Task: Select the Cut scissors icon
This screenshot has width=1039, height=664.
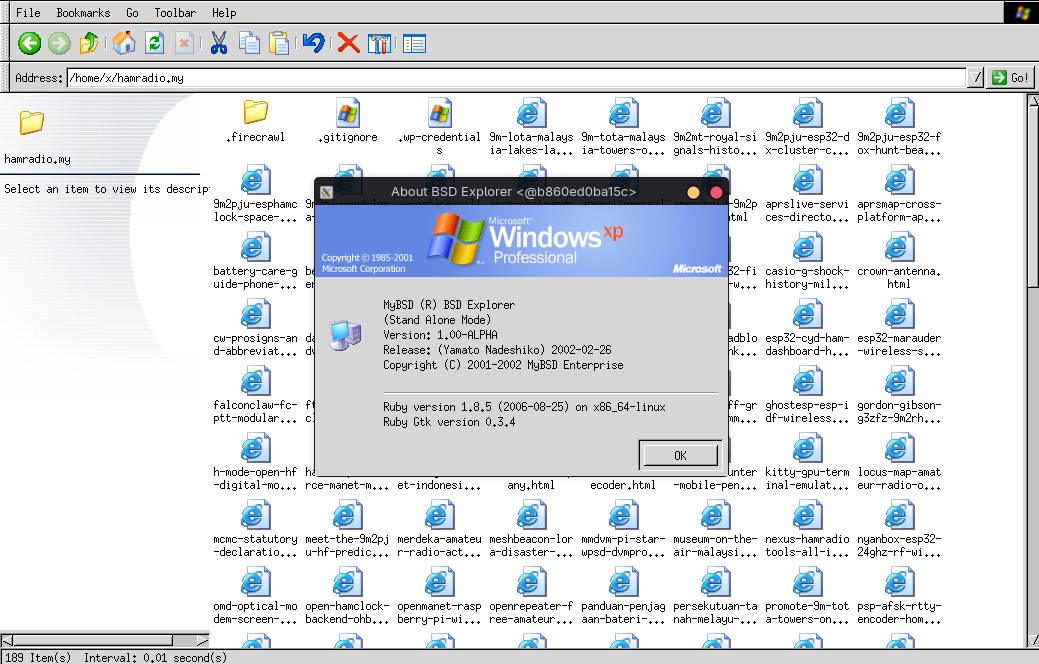Action: (219, 44)
